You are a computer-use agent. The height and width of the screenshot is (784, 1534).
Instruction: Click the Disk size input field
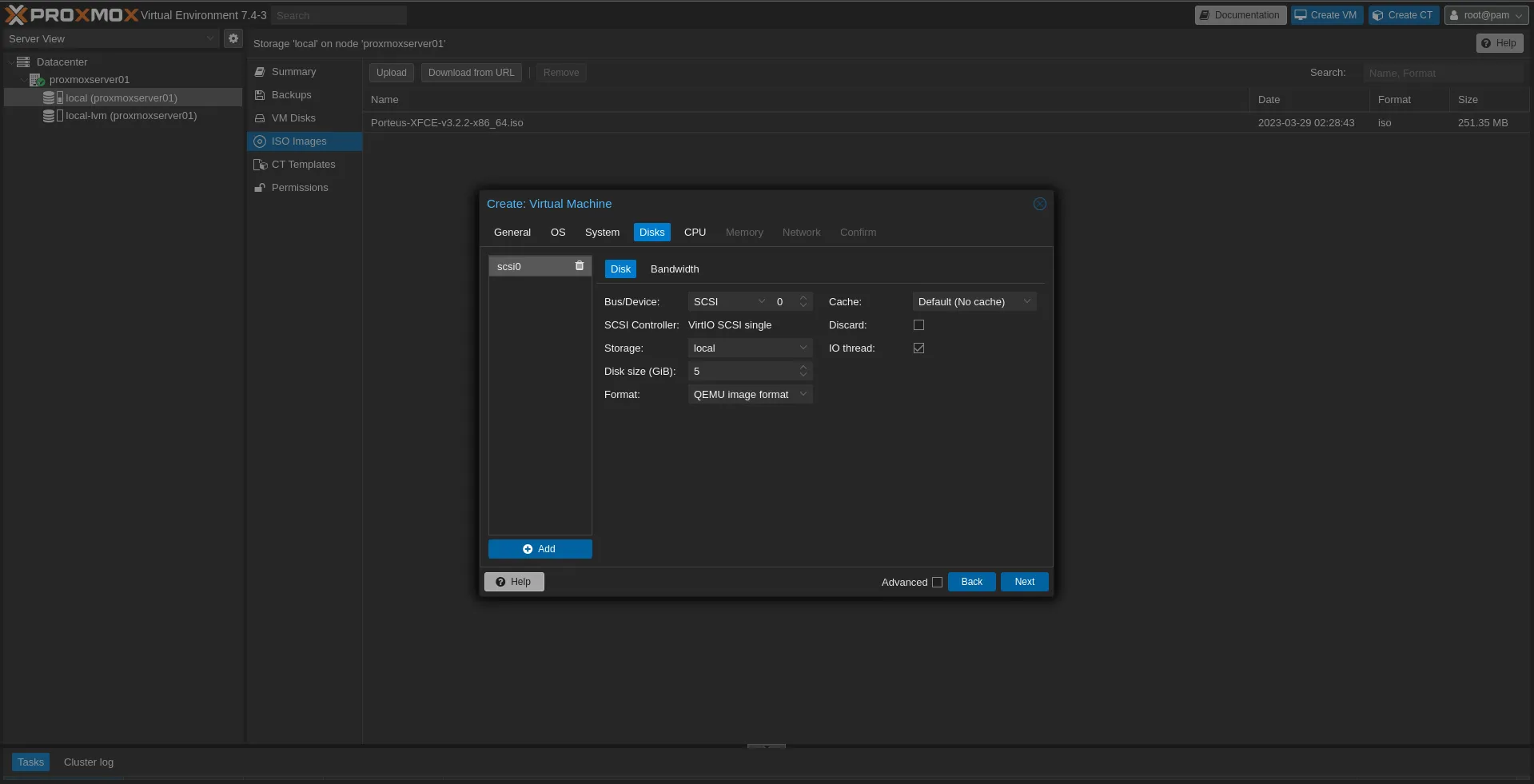point(742,372)
